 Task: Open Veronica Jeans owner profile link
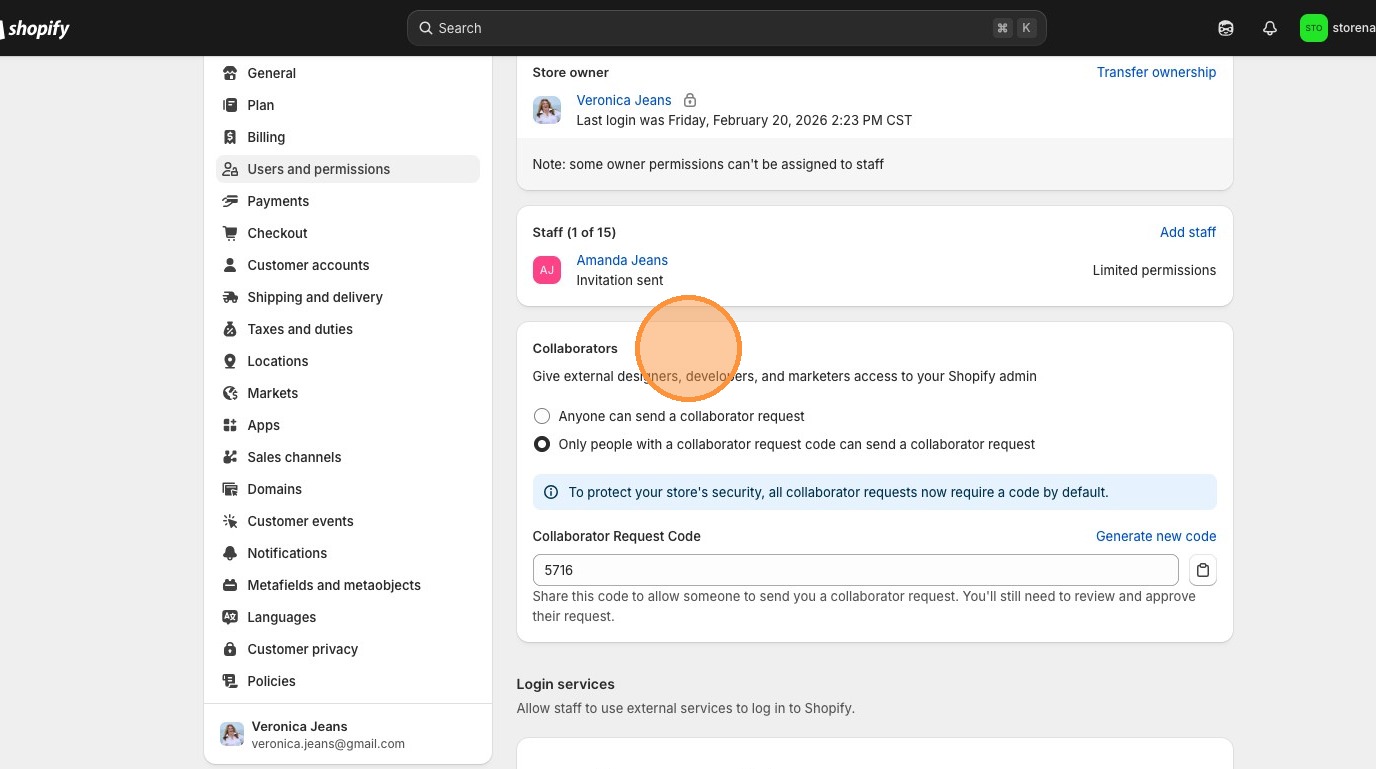click(624, 100)
